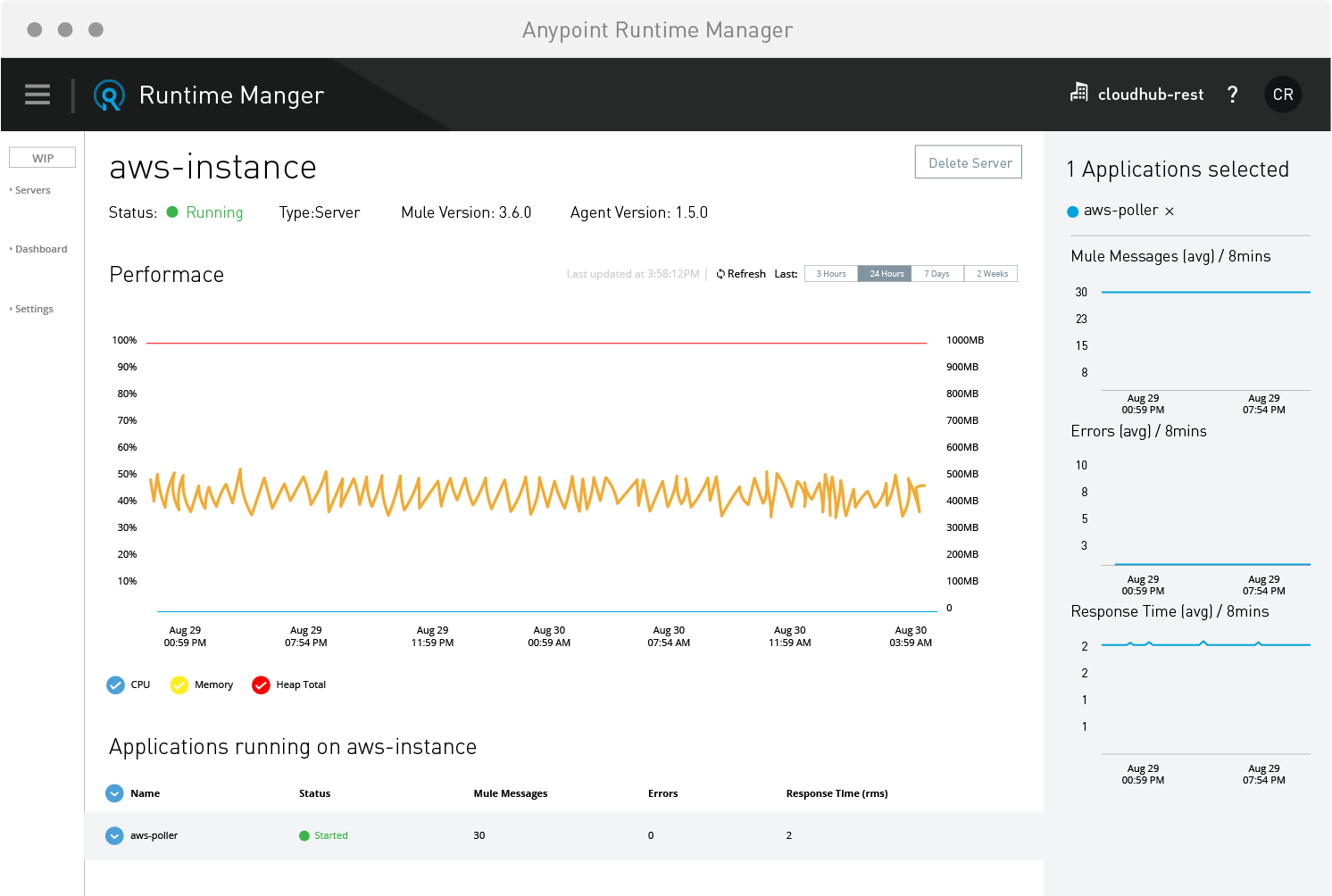Expand the Servers sidebar item

30,190
